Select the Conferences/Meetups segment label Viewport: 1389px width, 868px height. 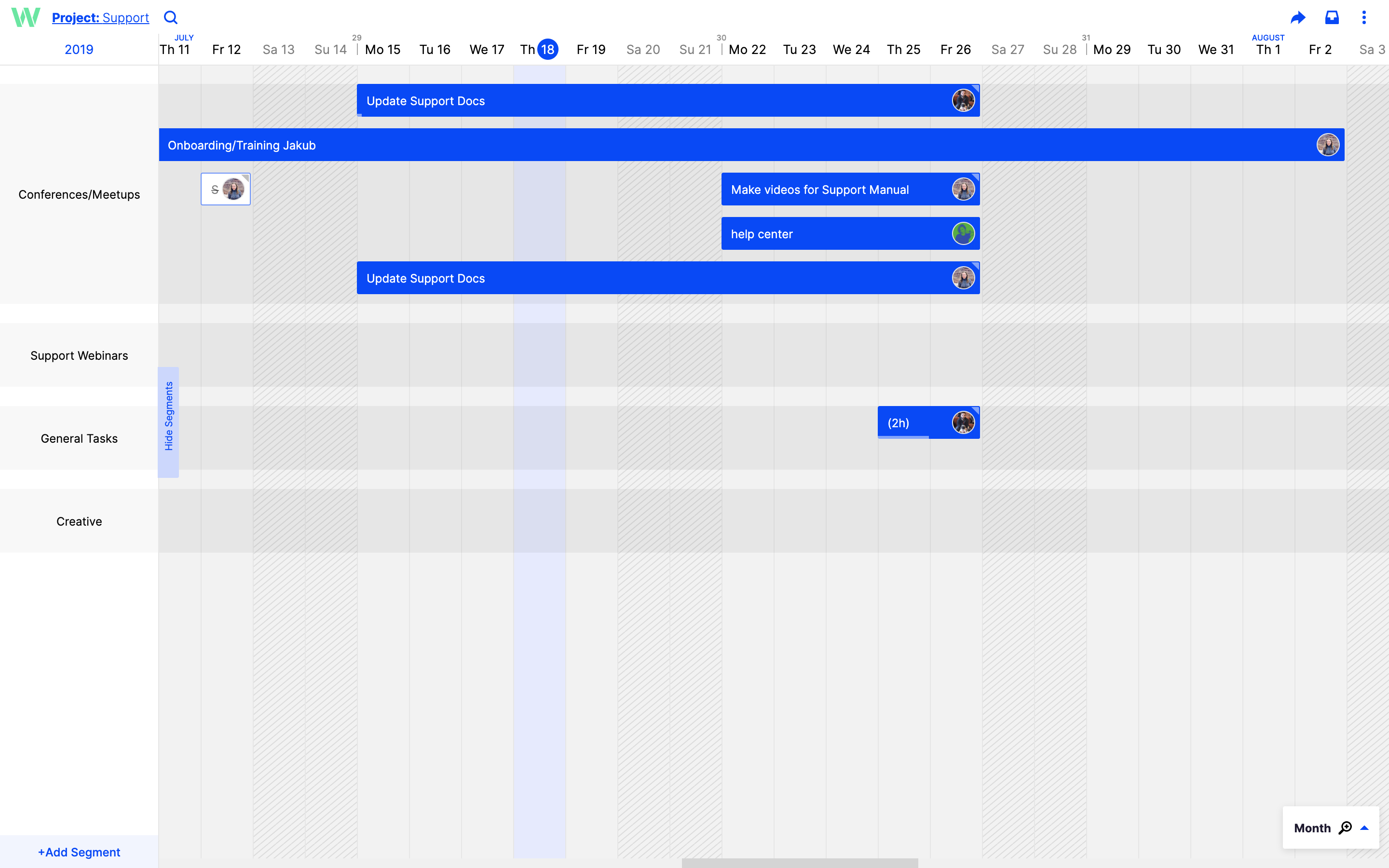79,195
